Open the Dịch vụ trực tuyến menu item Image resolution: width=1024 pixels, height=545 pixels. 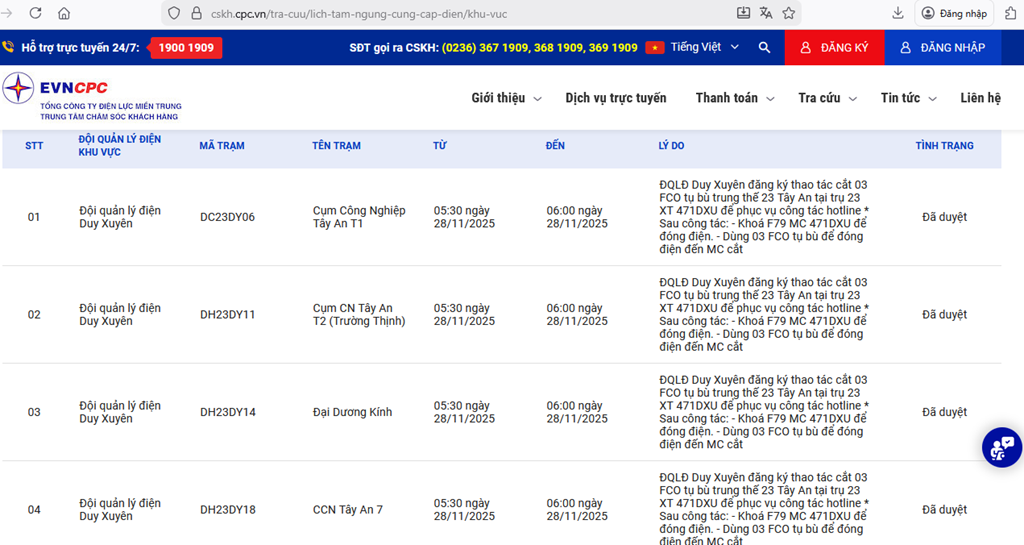[615, 98]
